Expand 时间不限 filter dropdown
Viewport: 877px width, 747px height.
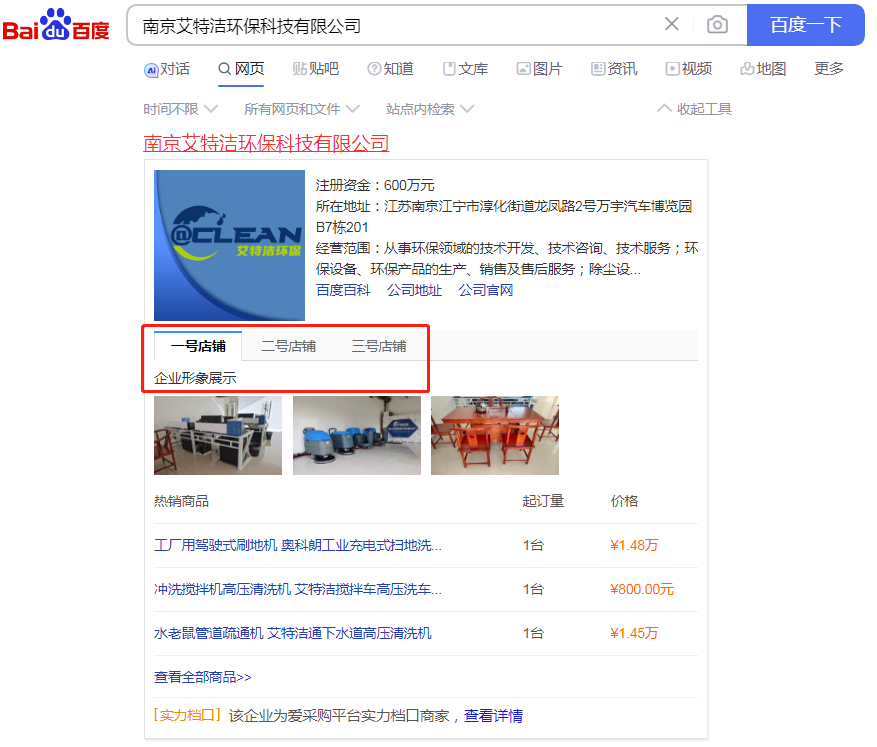click(180, 109)
